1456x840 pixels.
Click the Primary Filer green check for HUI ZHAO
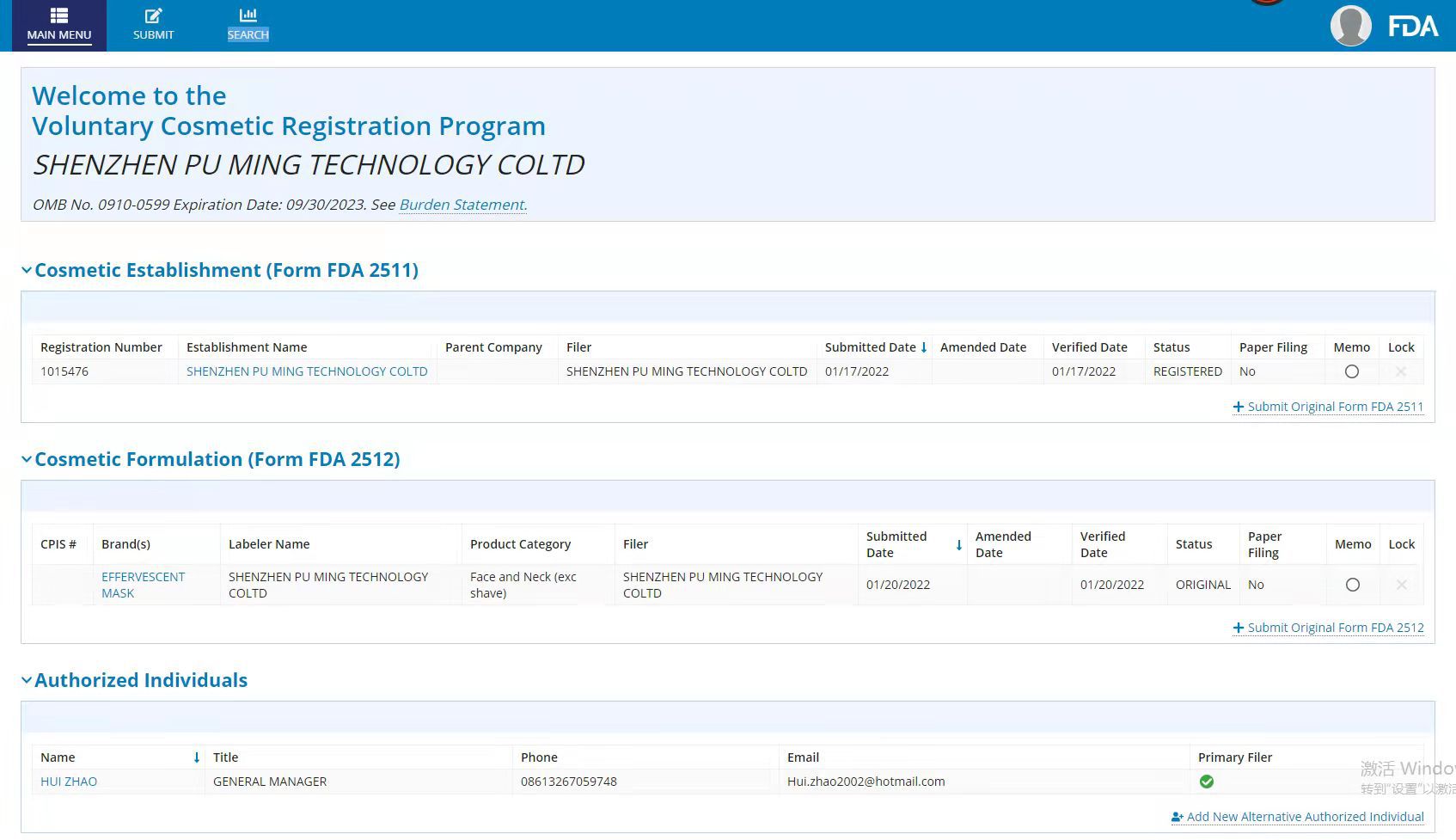click(1207, 782)
